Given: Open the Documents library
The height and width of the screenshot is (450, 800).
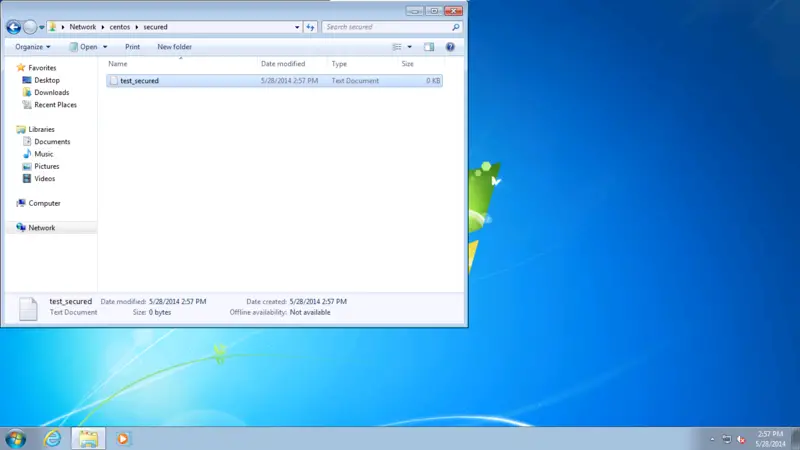Looking at the screenshot, I should click(52, 141).
